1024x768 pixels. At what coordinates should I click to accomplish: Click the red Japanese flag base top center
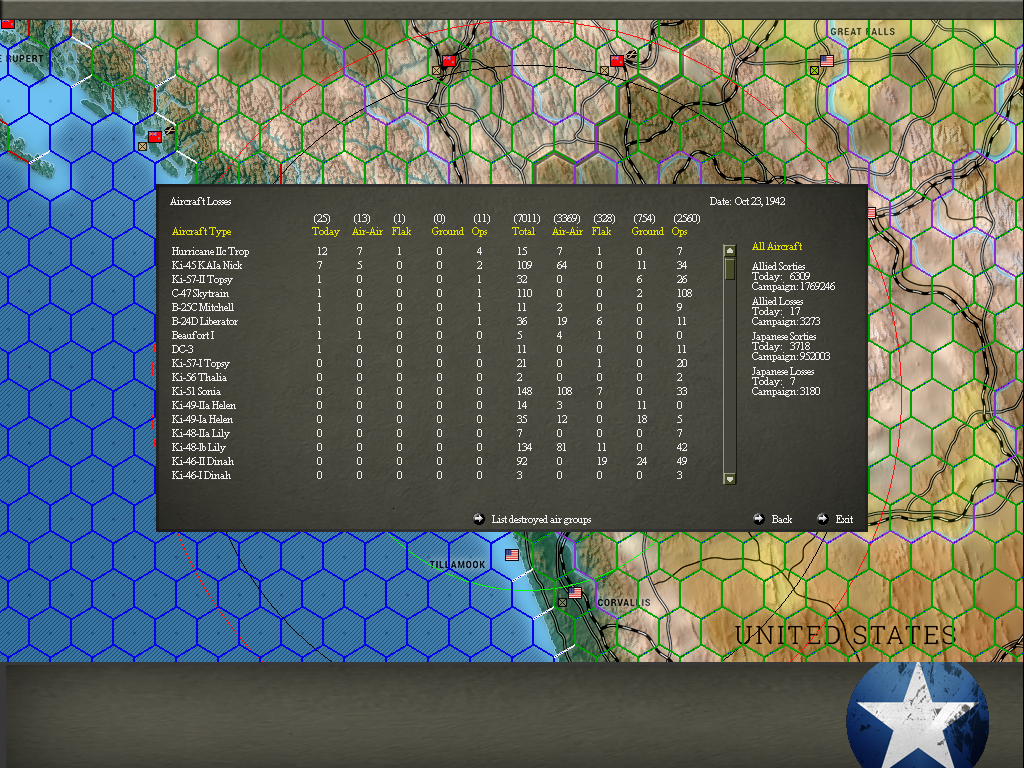click(x=449, y=61)
